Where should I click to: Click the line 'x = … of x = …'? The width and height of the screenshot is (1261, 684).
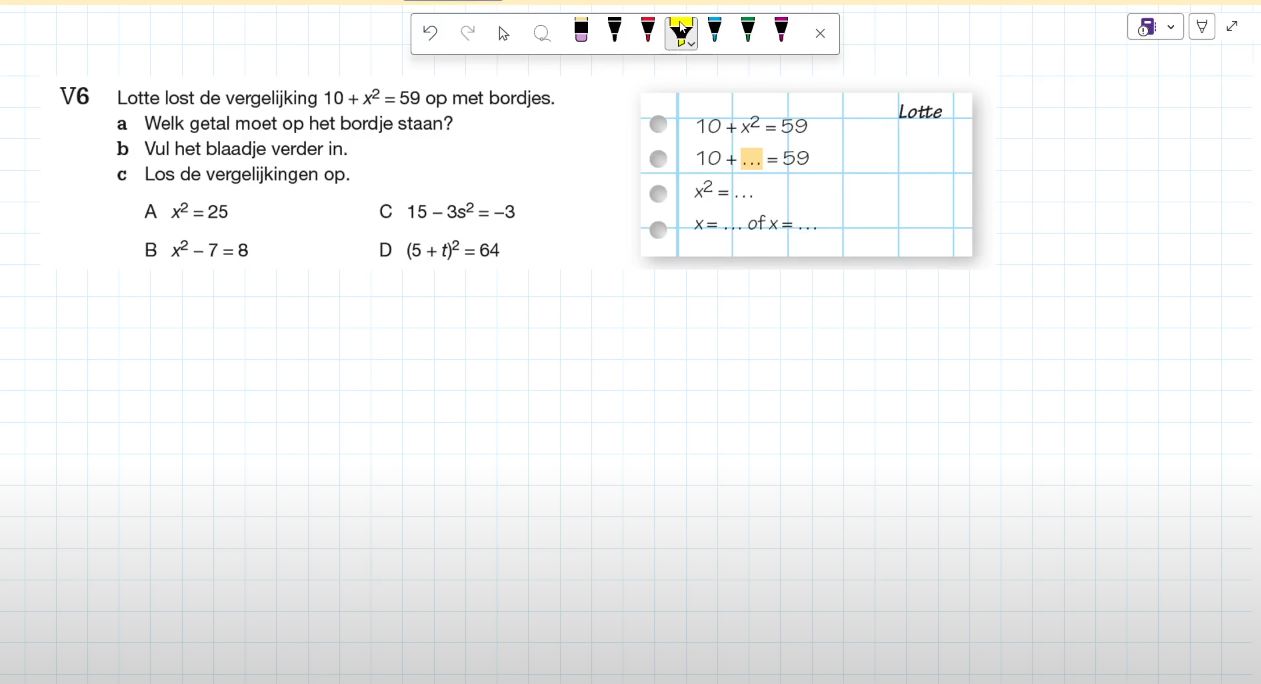[755, 224]
